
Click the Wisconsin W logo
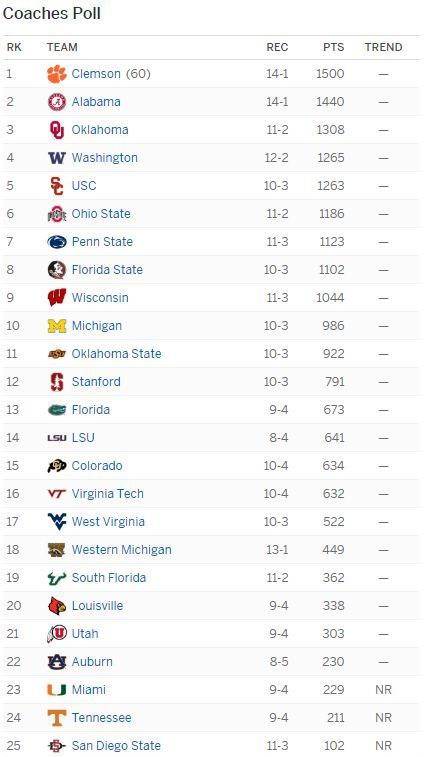(x=57, y=298)
